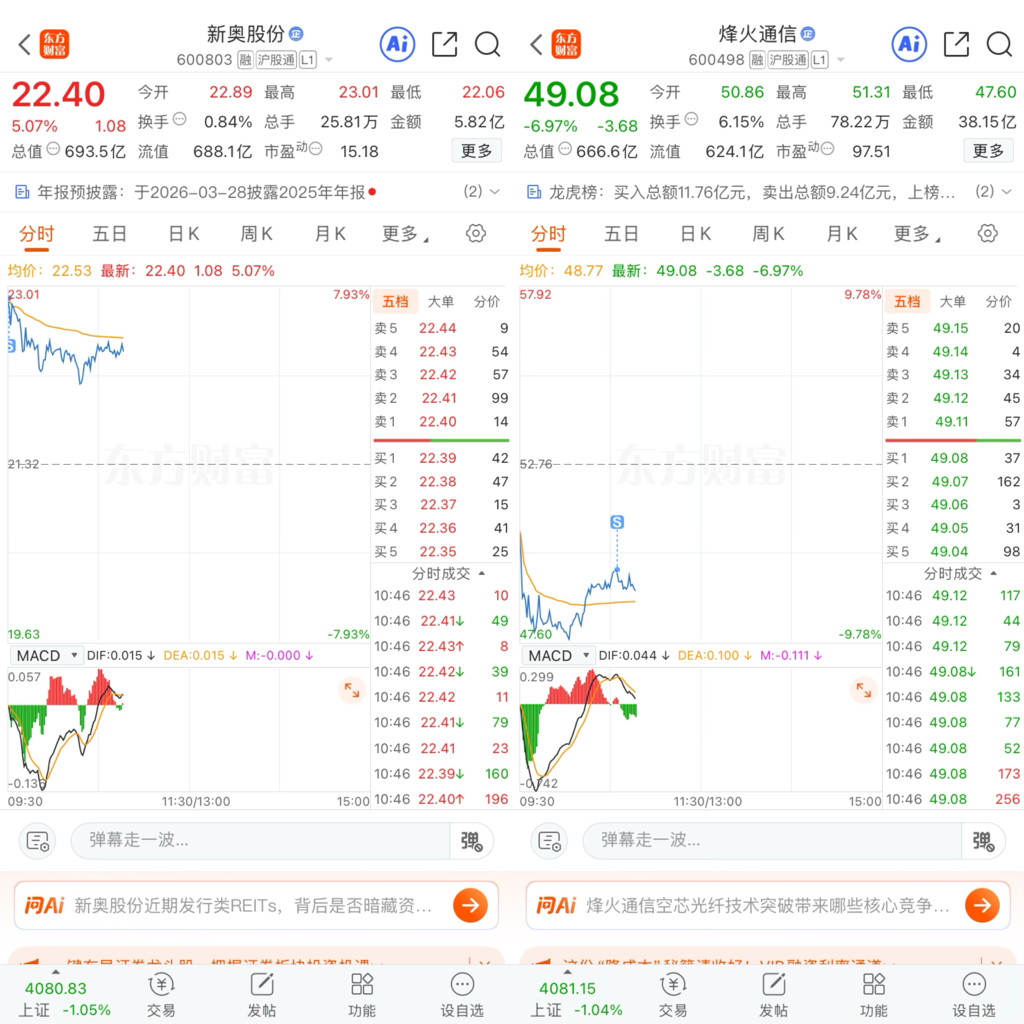The height and width of the screenshot is (1024, 1024).
Task: Open MACD indicator dropdown on 烽火通信
Action: [x=558, y=655]
